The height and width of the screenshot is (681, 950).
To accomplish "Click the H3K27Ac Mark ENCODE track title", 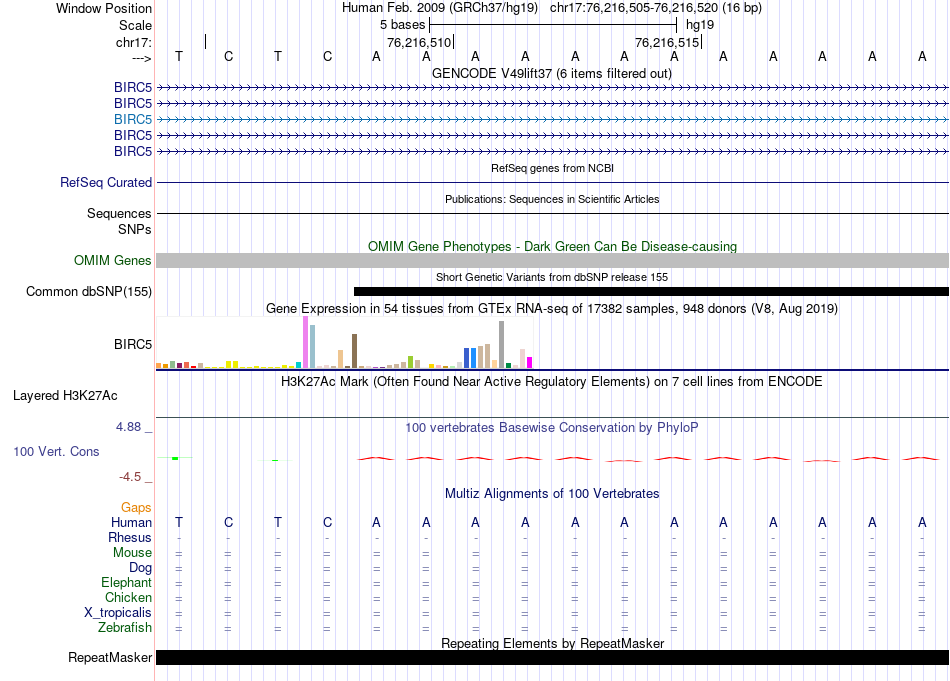I will (552, 382).
